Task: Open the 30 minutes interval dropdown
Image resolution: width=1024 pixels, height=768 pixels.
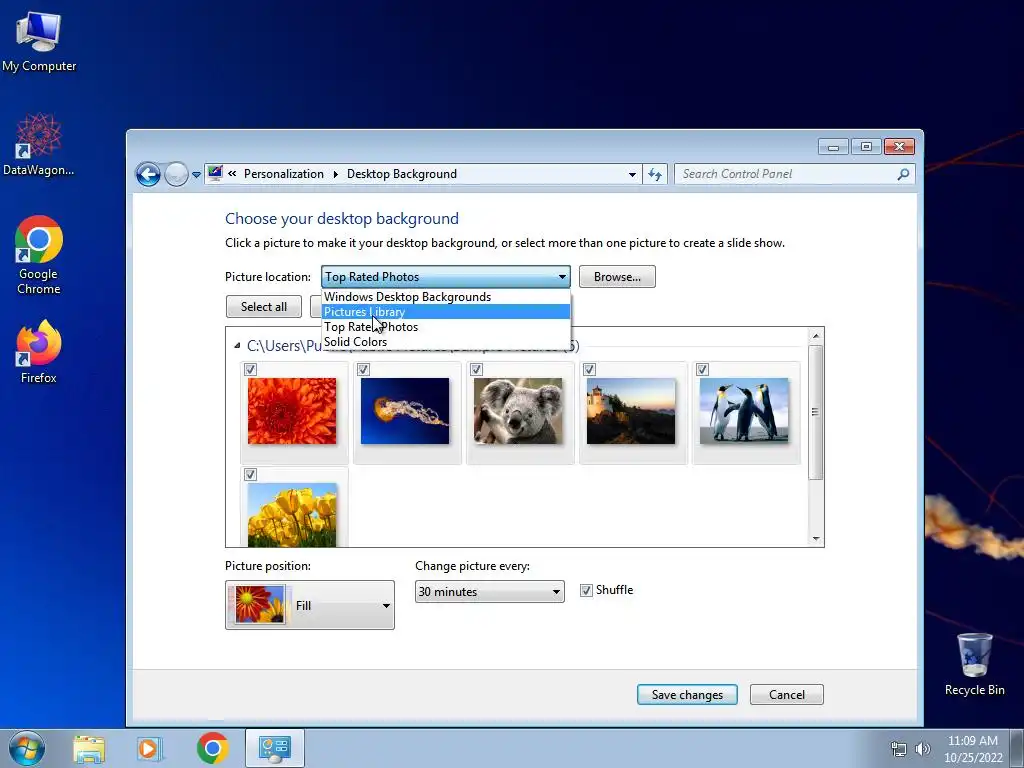Action: click(x=490, y=592)
